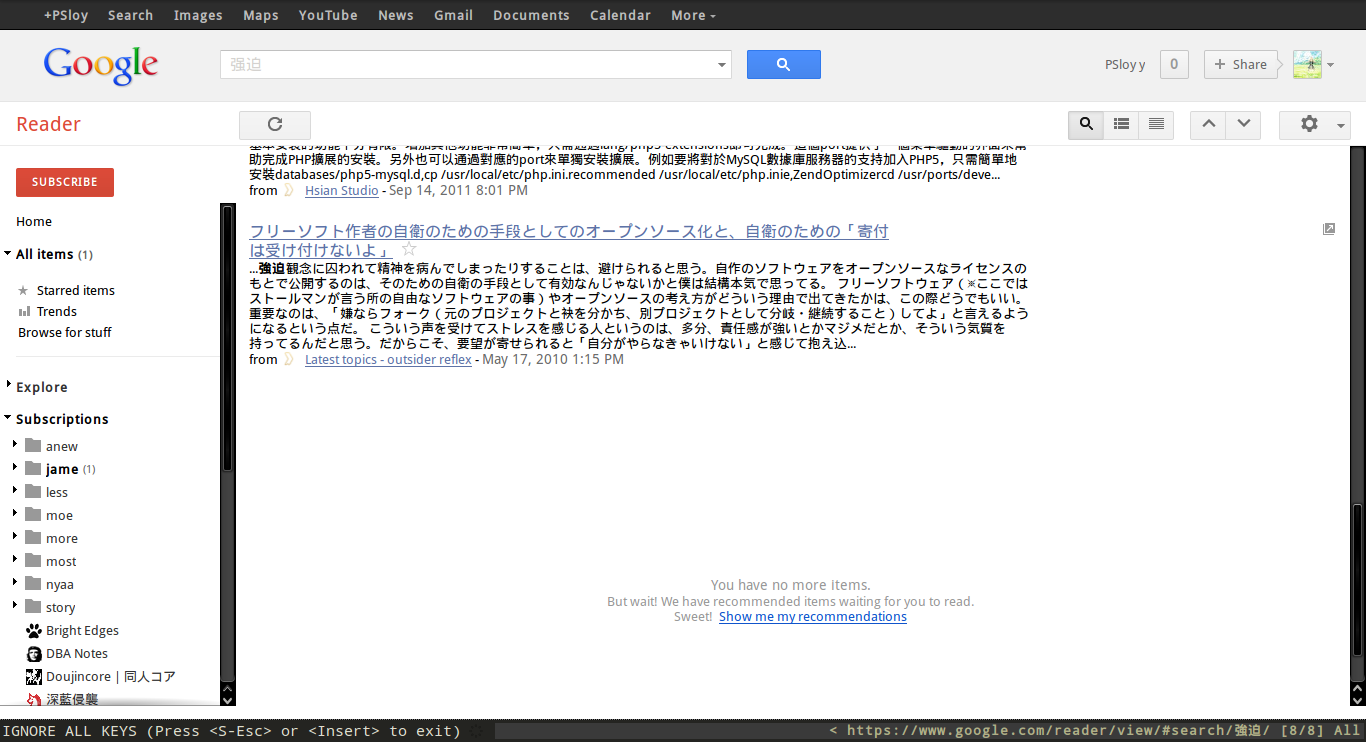Select the most folder icon
The height and width of the screenshot is (742, 1366).
pos(33,561)
